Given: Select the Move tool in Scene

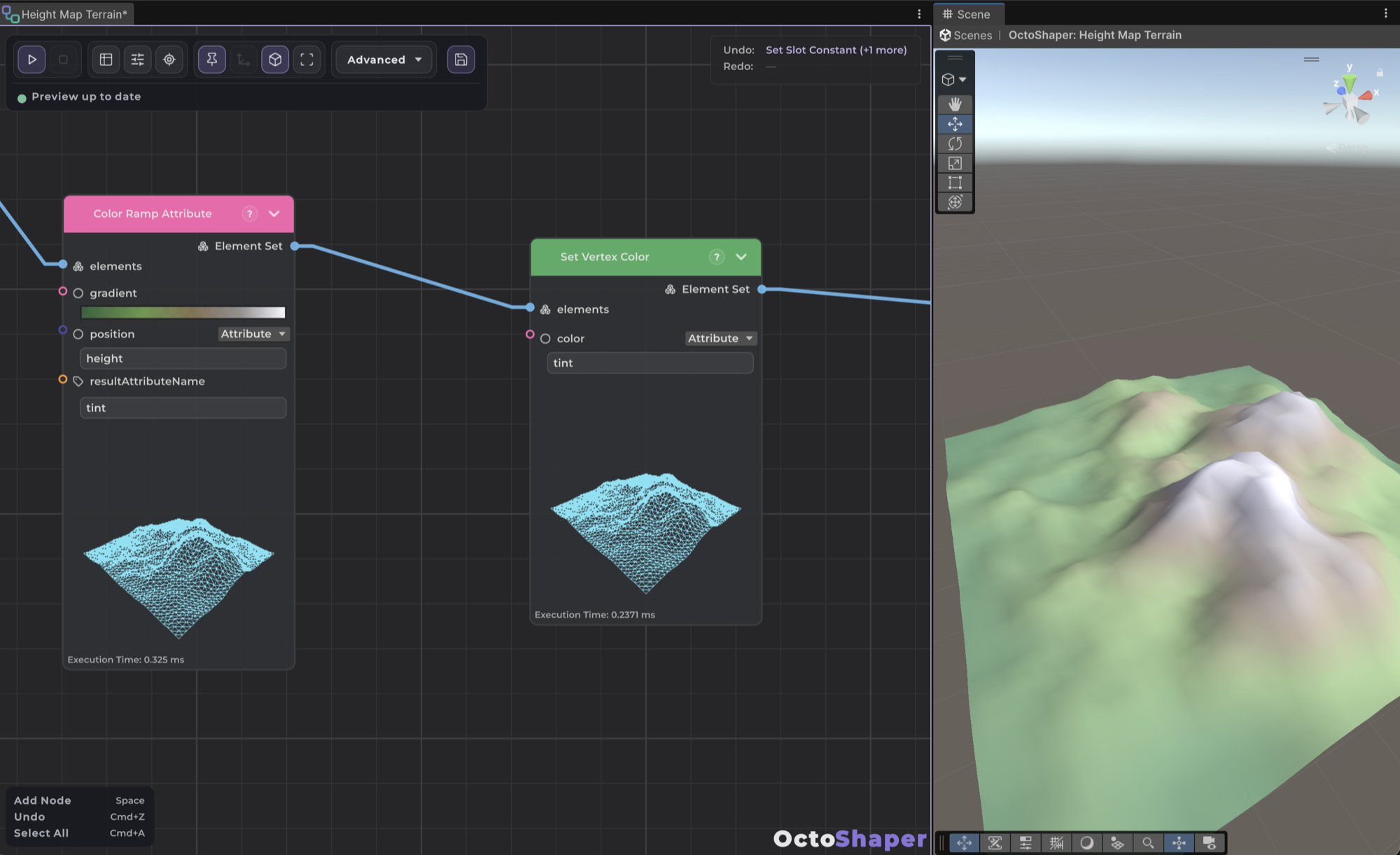Looking at the screenshot, I should pyautogui.click(x=955, y=124).
